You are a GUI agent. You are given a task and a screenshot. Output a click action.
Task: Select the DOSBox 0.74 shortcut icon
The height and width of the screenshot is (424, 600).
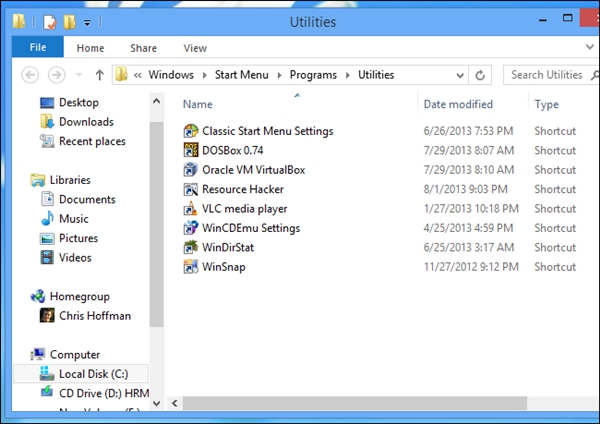191,150
